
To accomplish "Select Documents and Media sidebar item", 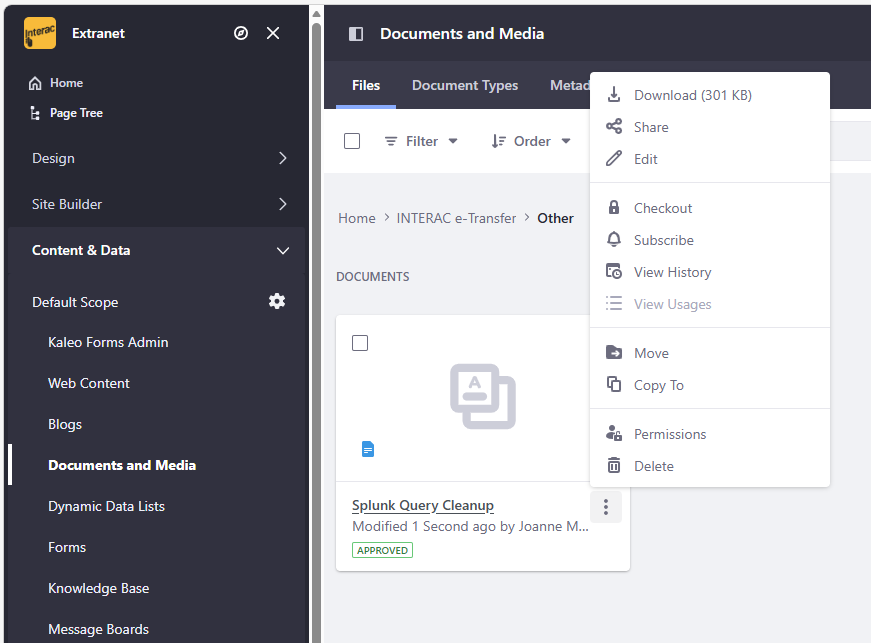I will coord(122,465).
